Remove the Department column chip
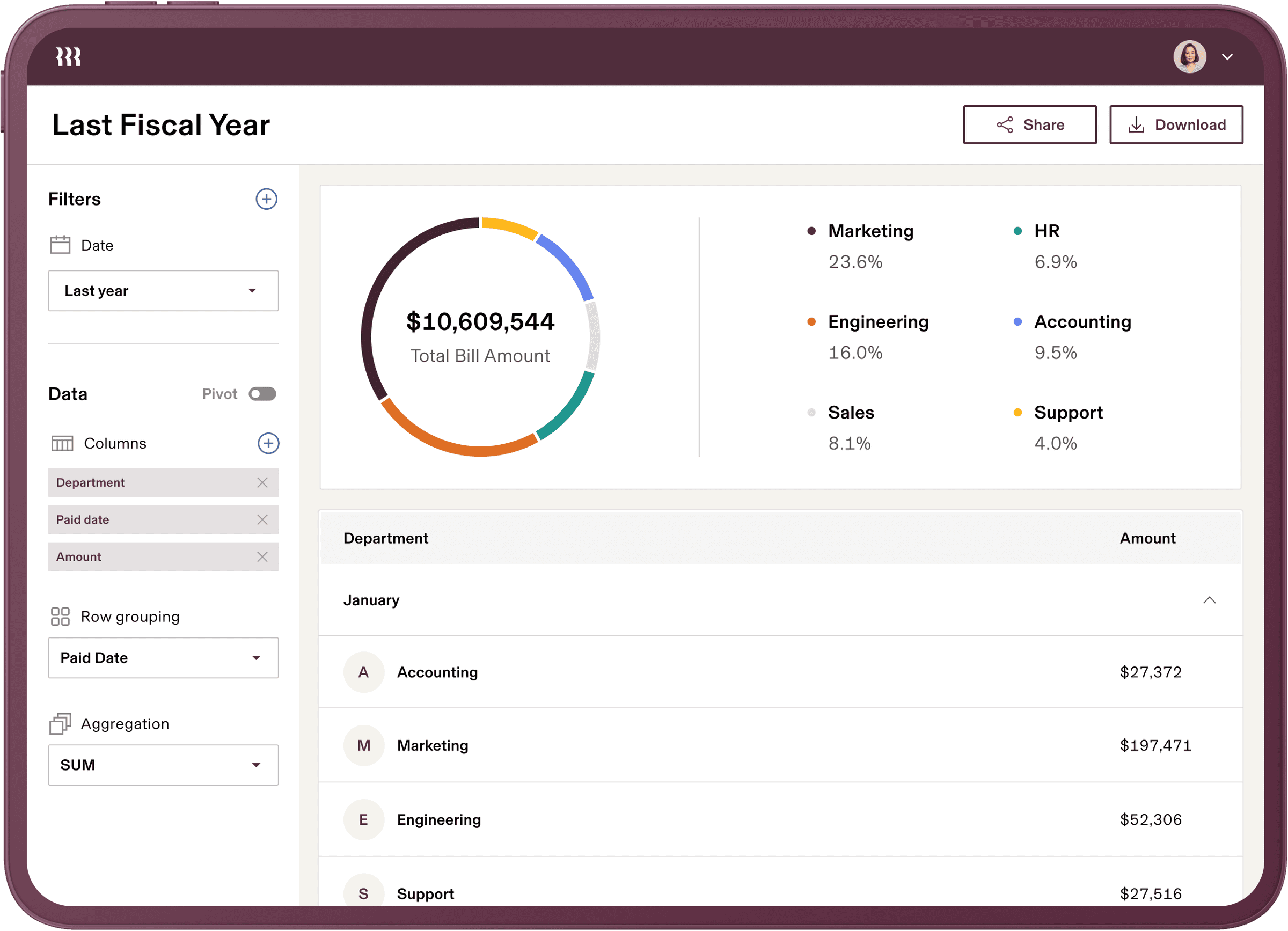Image resolution: width=1288 pixels, height=931 pixels. (262, 482)
